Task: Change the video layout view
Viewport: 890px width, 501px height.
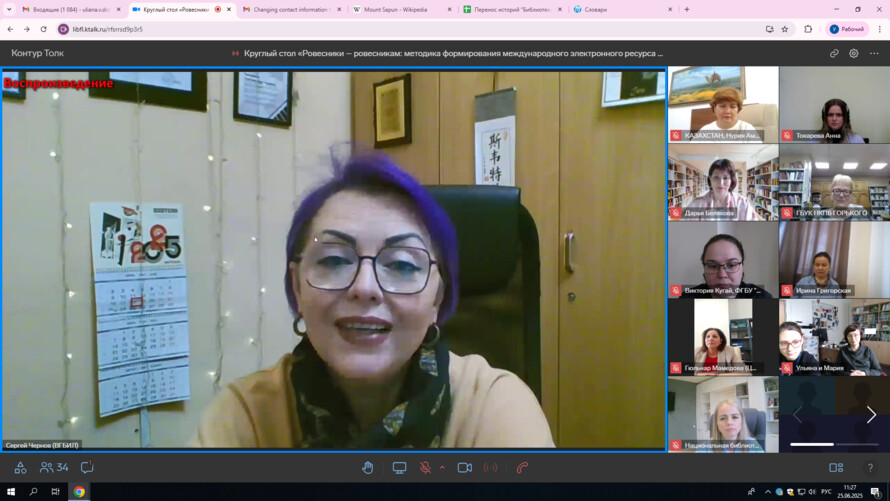Action: pyautogui.click(x=836, y=467)
